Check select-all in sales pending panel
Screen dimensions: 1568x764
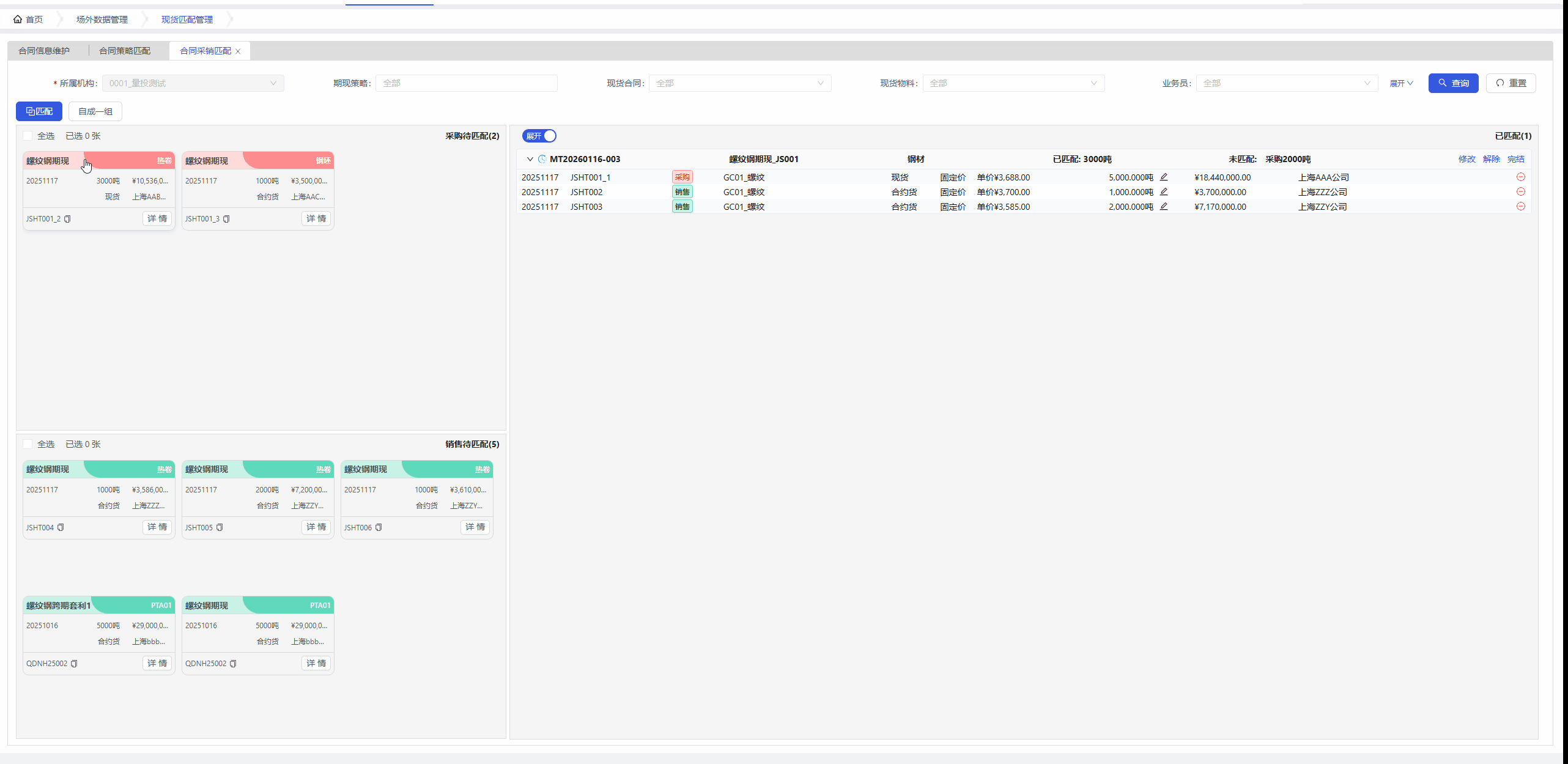(x=28, y=444)
